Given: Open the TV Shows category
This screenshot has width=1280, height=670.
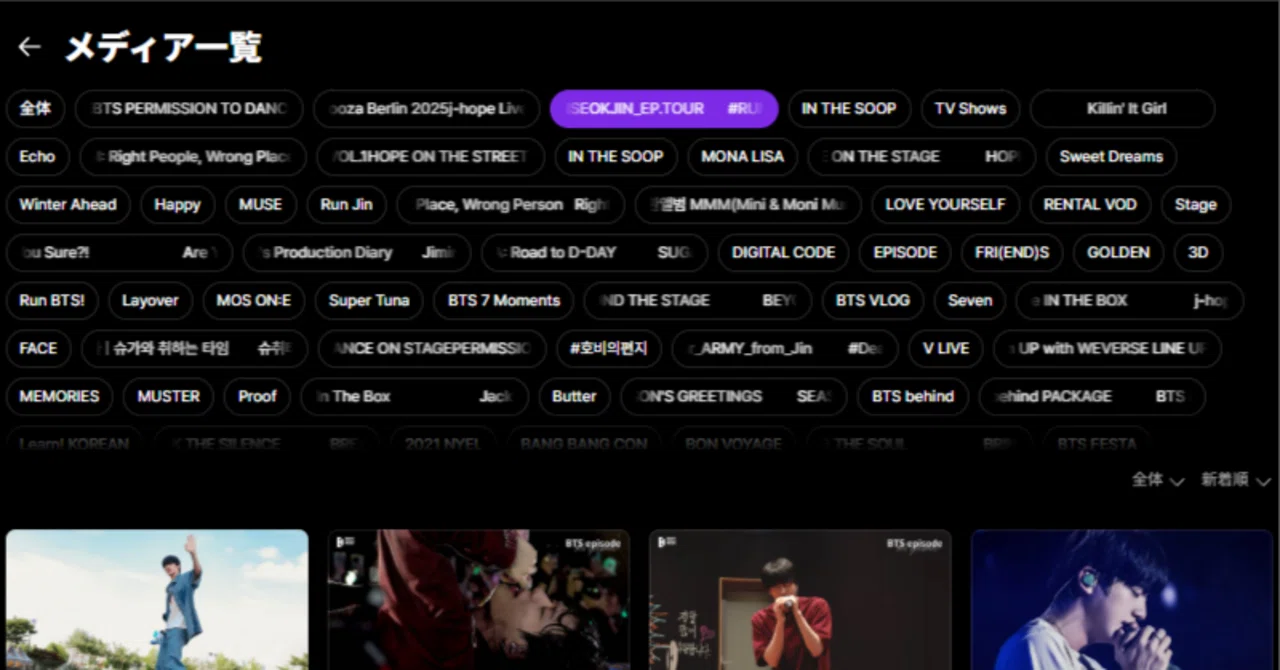Looking at the screenshot, I should [970, 108].
